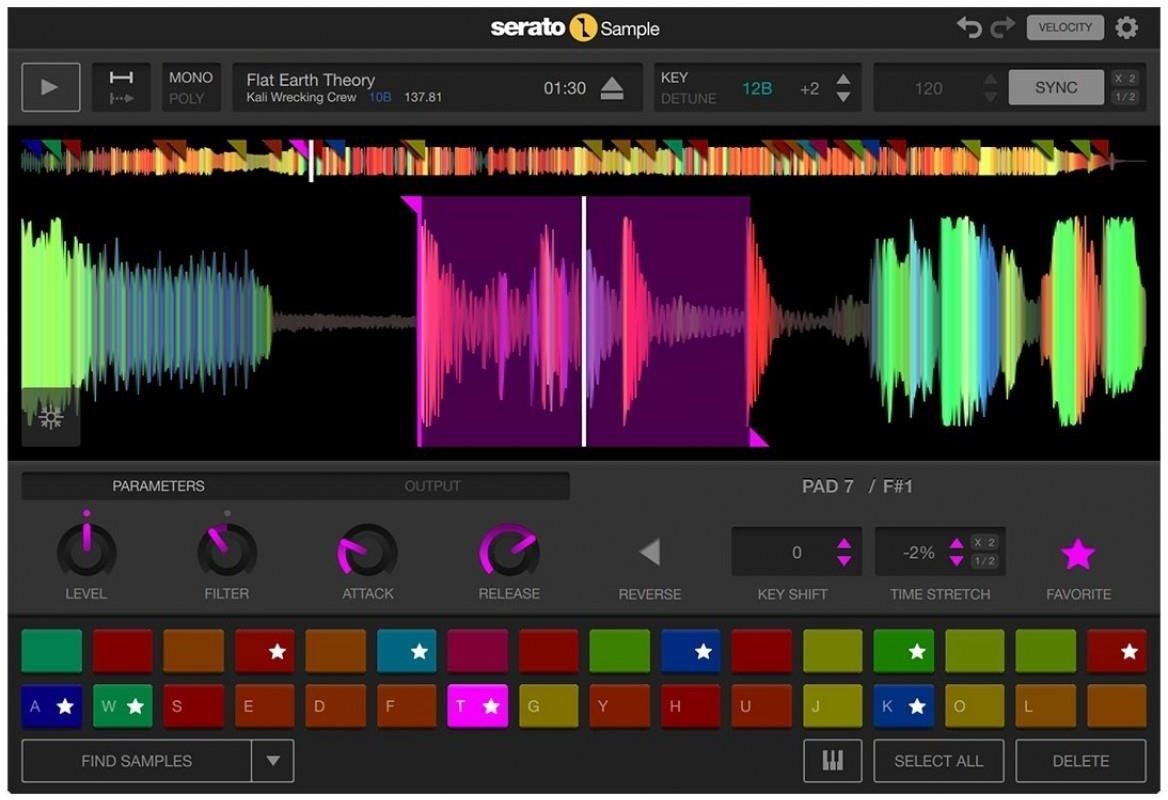
Task: Click the Reverse triangle icon
Action: [650, 552]
